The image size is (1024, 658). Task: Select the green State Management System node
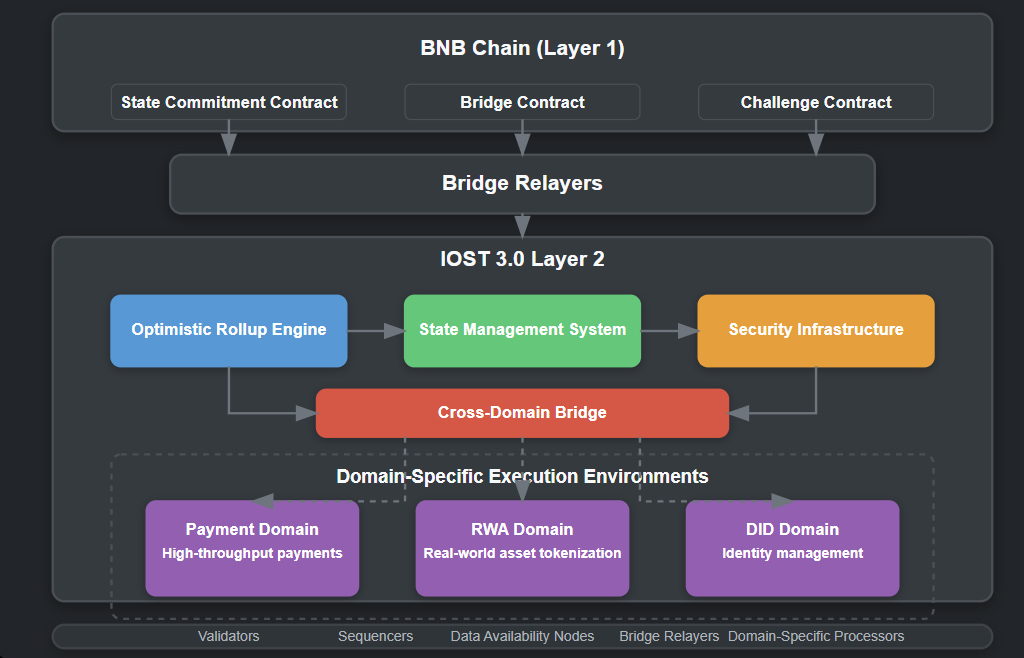pyautogui.click(x=522, y=330)
